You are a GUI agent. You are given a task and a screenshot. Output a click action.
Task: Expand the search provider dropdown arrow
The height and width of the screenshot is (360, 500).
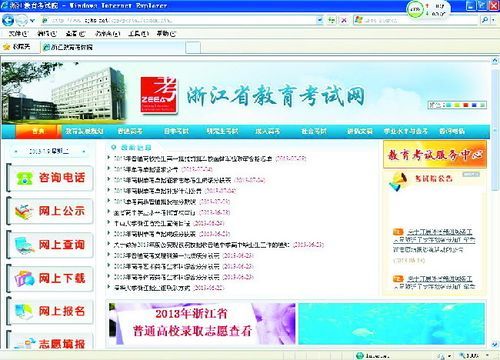point(494,20)
